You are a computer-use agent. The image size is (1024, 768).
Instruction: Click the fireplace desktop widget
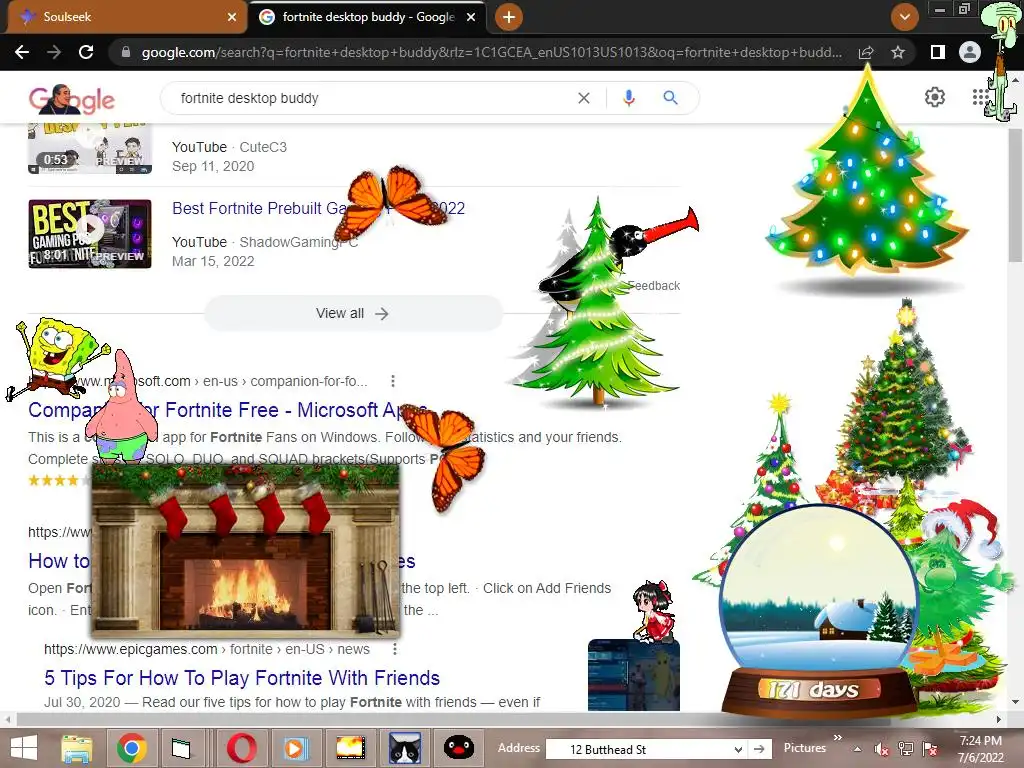click(x=246, y=551)
